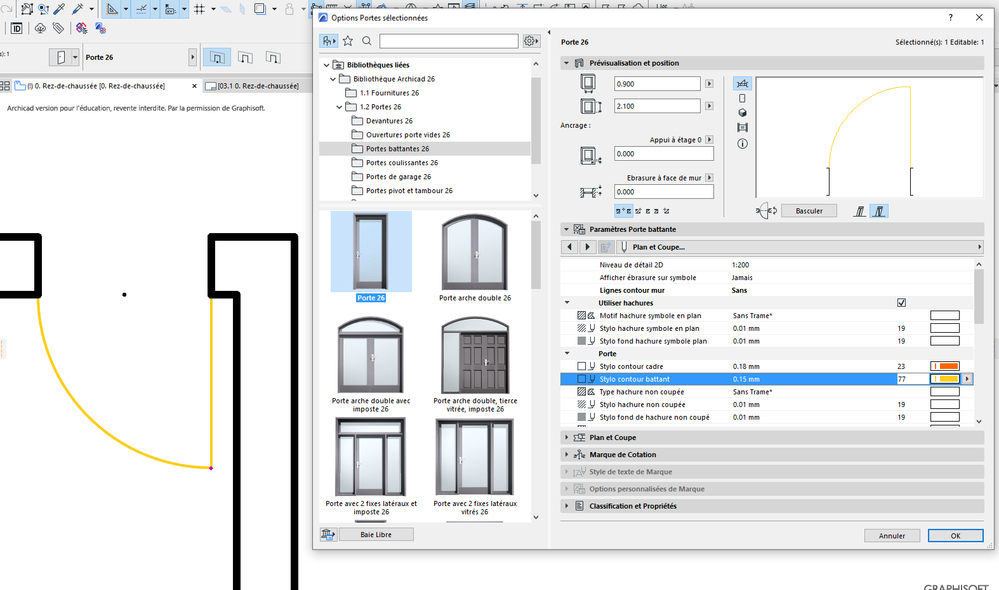Viewport: 999px width, 590px height.
Task: Open library settings gear icon in dialog
Action: coord(530,41)
